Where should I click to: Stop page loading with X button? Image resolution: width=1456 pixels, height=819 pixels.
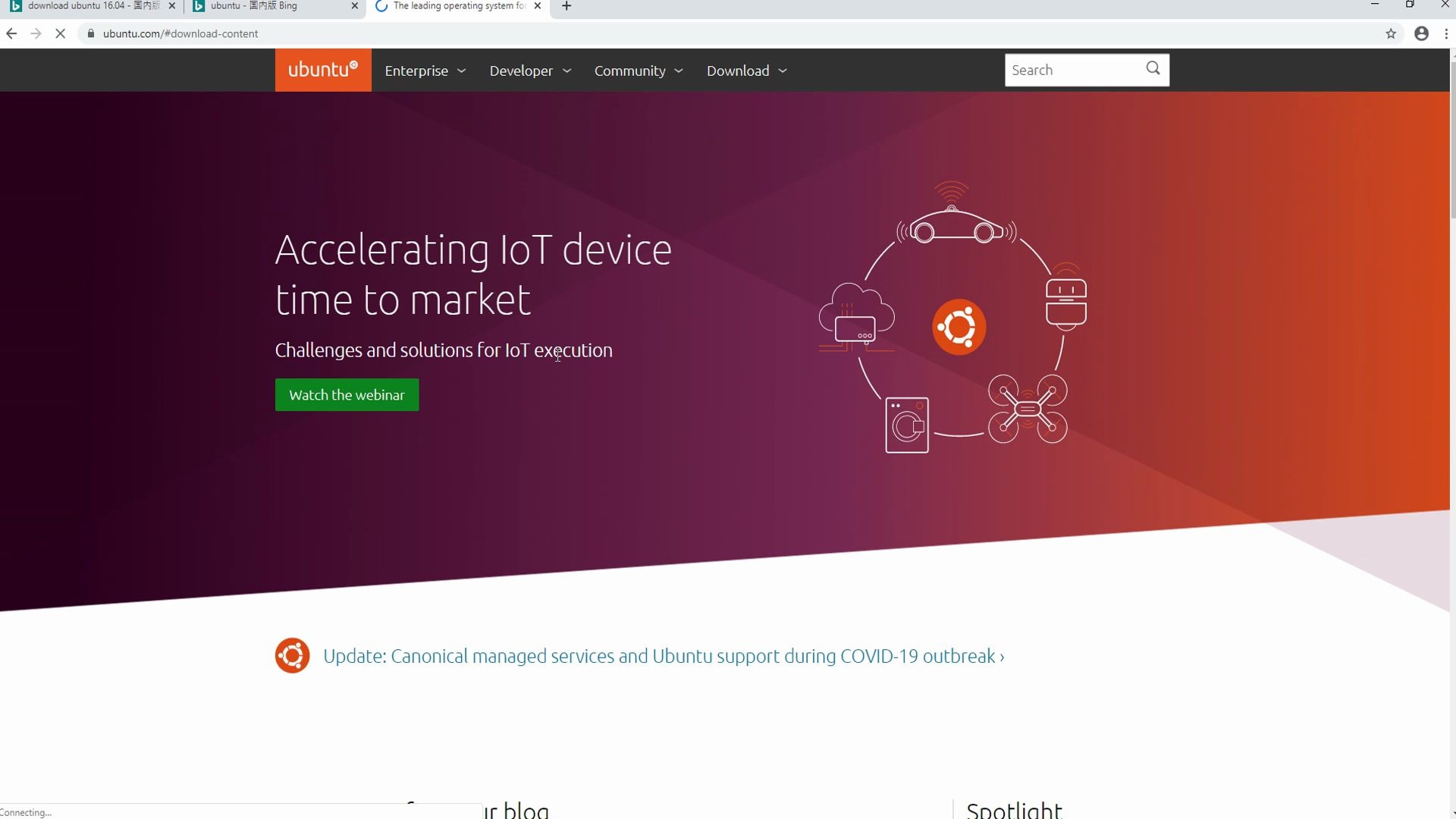(x=61, y=33)
